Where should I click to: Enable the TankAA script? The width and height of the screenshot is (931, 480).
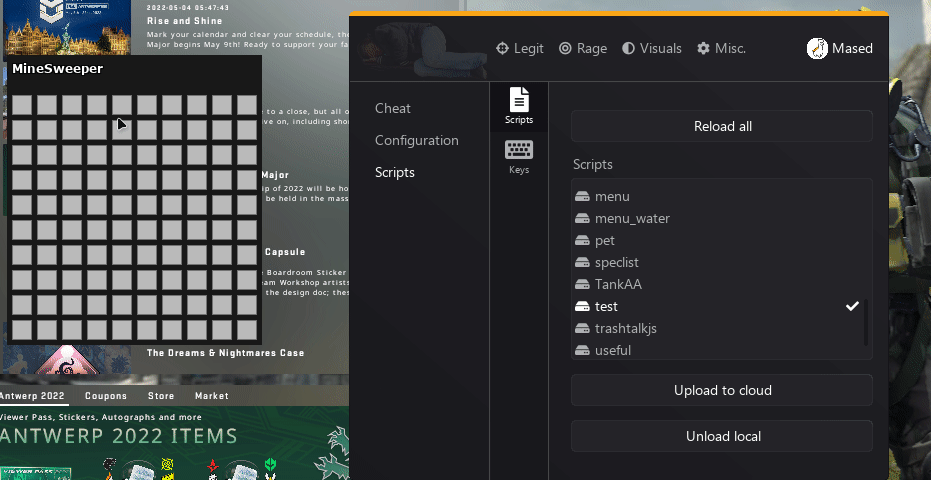click(x=618, y=285)
